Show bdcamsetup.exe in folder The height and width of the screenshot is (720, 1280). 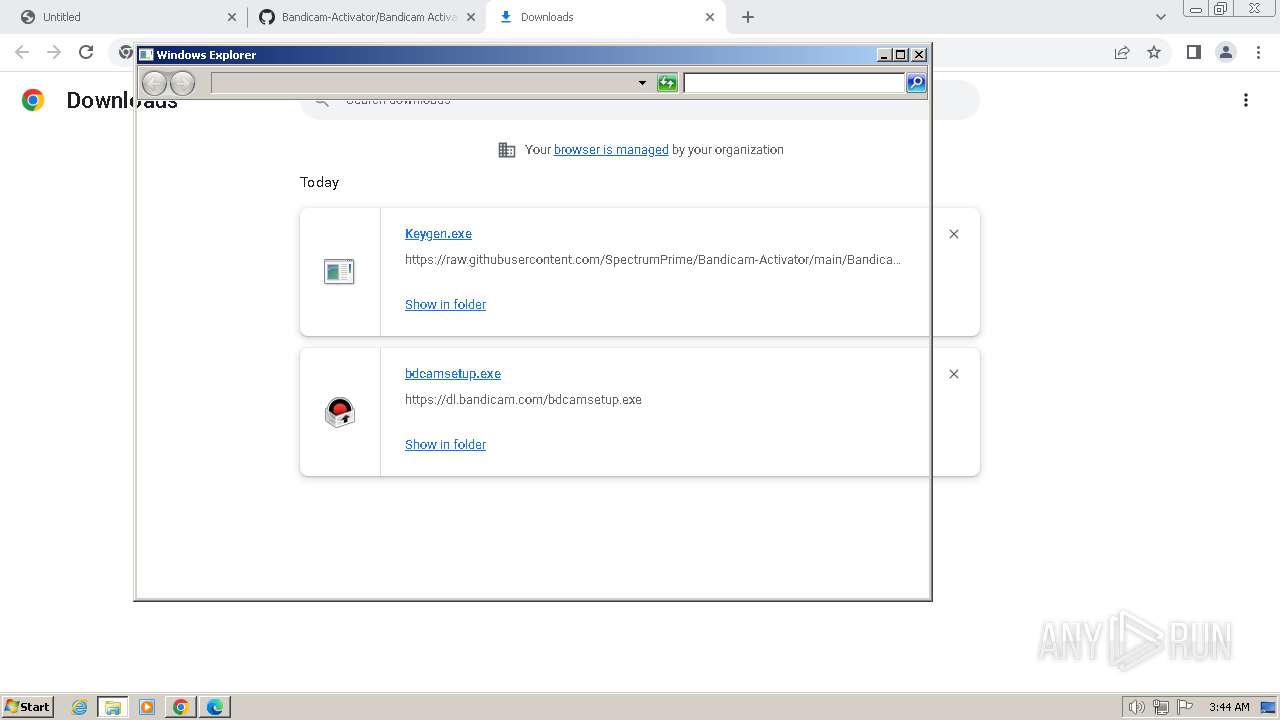click(445, 444)
